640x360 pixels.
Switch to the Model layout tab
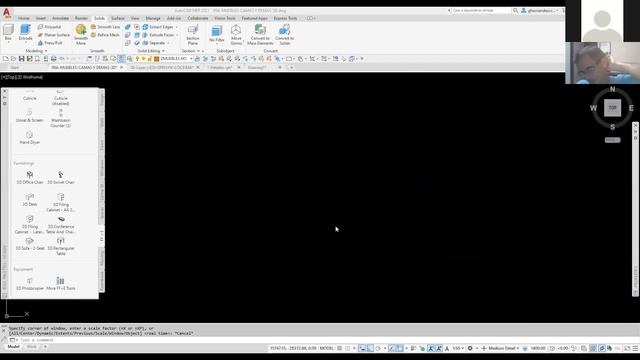pyautogui.click(x=13, y=347)
